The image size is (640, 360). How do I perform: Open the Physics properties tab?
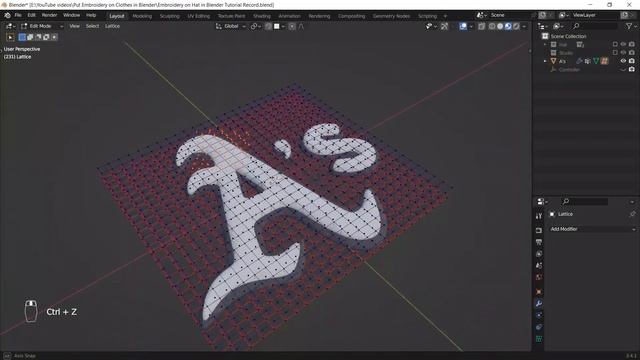(539, 315)
